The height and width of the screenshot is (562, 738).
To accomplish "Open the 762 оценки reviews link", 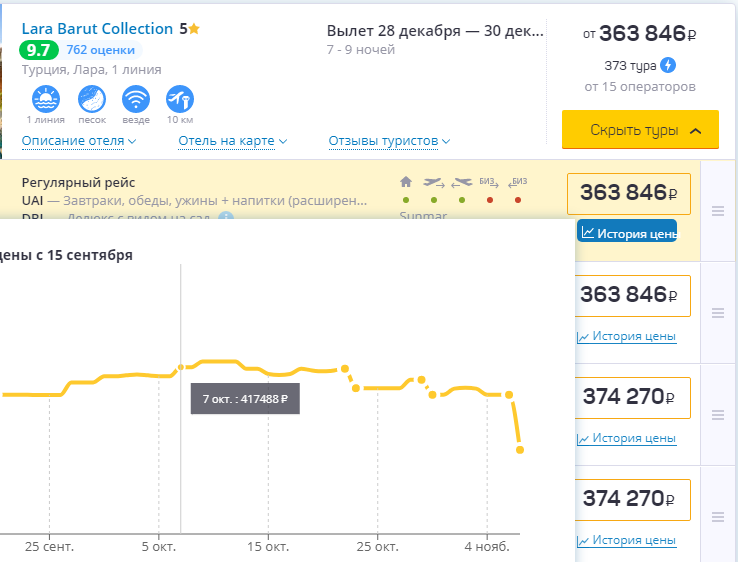I will 100,50.
